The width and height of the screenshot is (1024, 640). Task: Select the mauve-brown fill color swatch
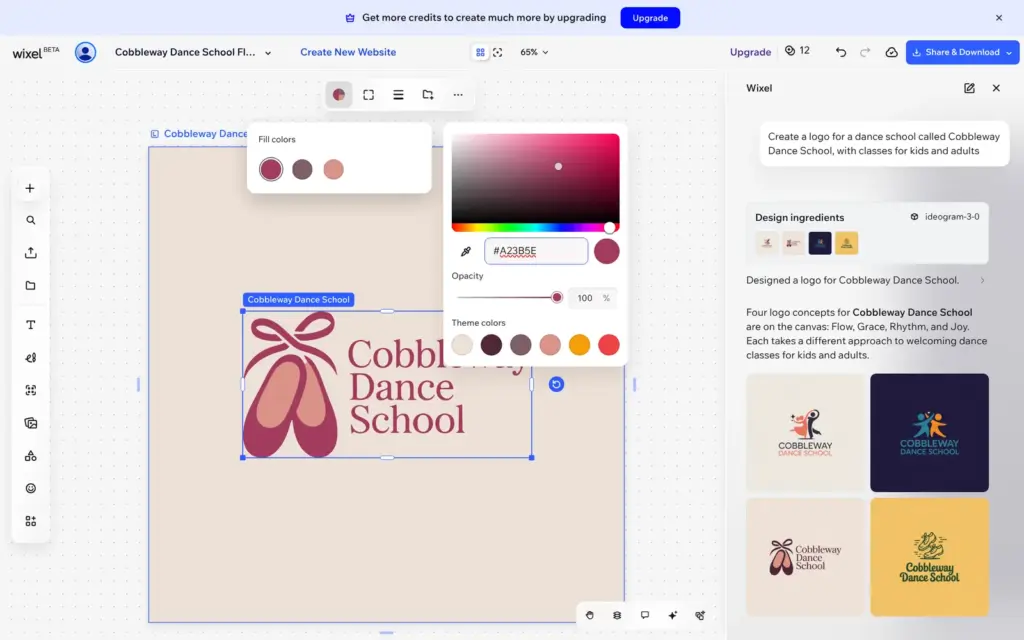302,169
